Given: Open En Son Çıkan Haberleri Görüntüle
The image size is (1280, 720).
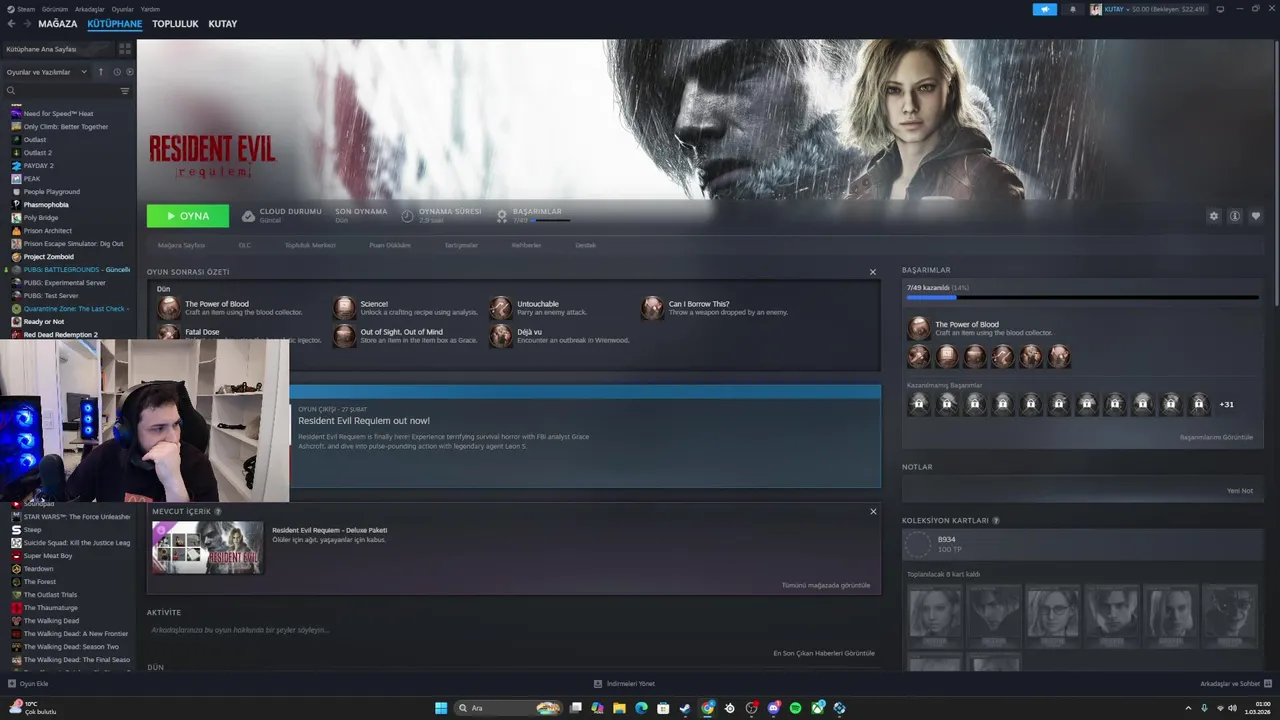Looking at the screenshot, I should 824,653.
